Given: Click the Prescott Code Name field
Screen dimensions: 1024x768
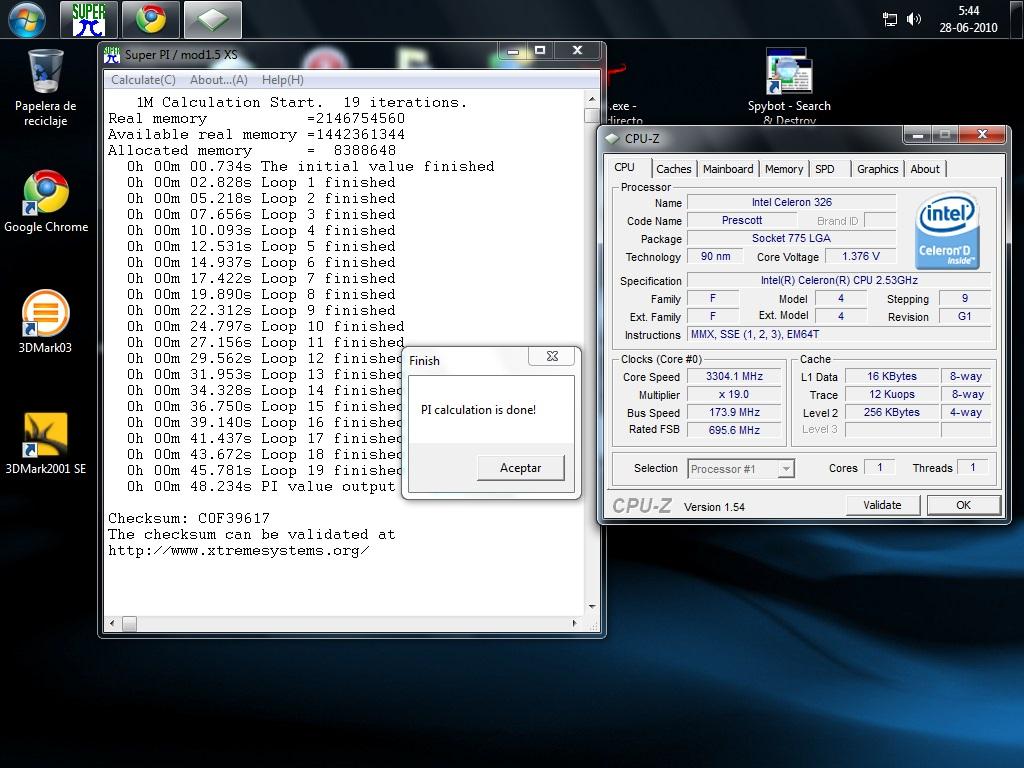Looking at the screenshot, I should tap(742, 221).
